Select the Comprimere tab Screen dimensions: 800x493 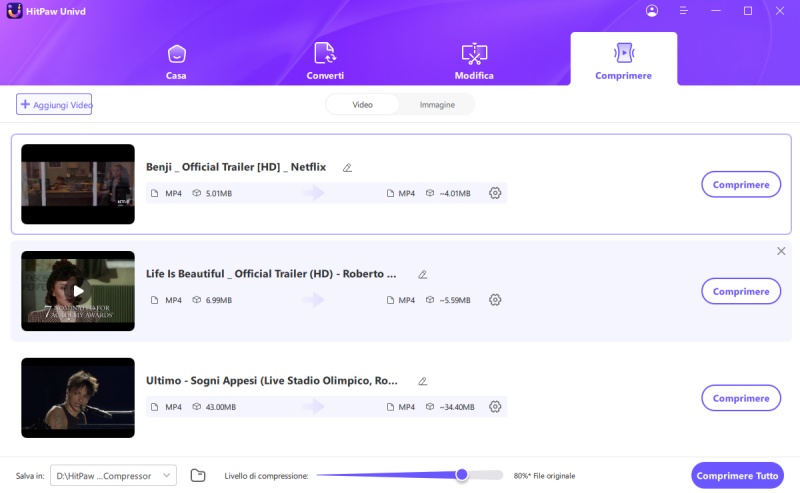point(623,59)
